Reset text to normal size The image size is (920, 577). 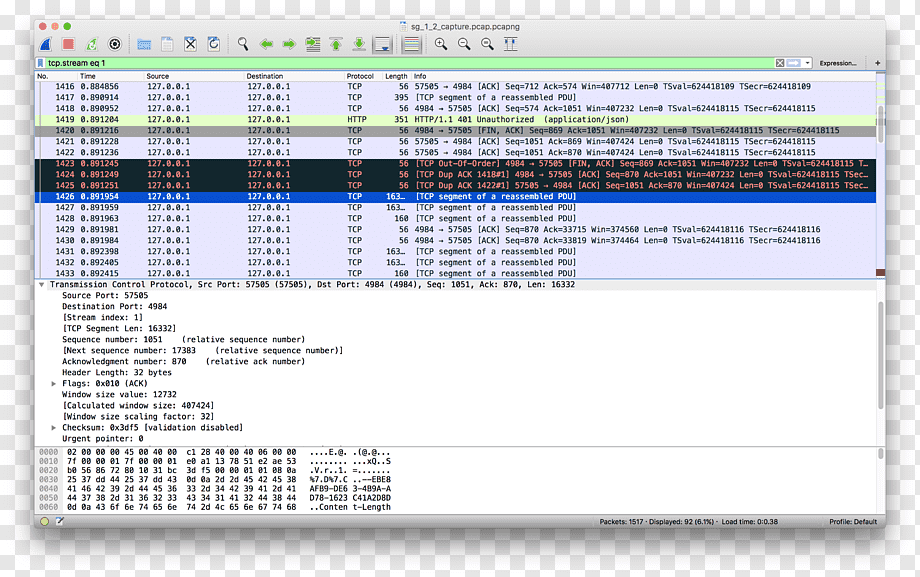coord(487,44)
